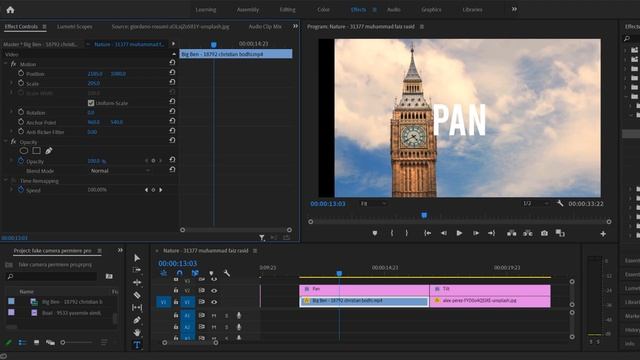Click Comparison View button
640x360 pixels.
[x=560, y=233]
